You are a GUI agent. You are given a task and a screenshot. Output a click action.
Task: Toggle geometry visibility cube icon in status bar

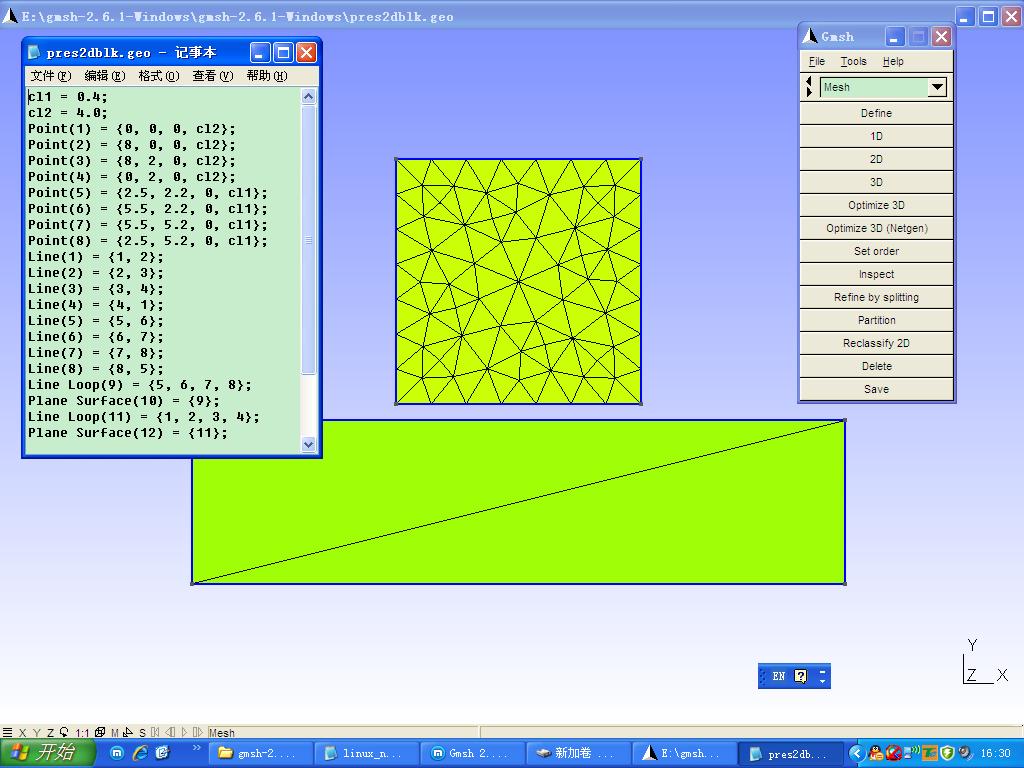(100, 732)
